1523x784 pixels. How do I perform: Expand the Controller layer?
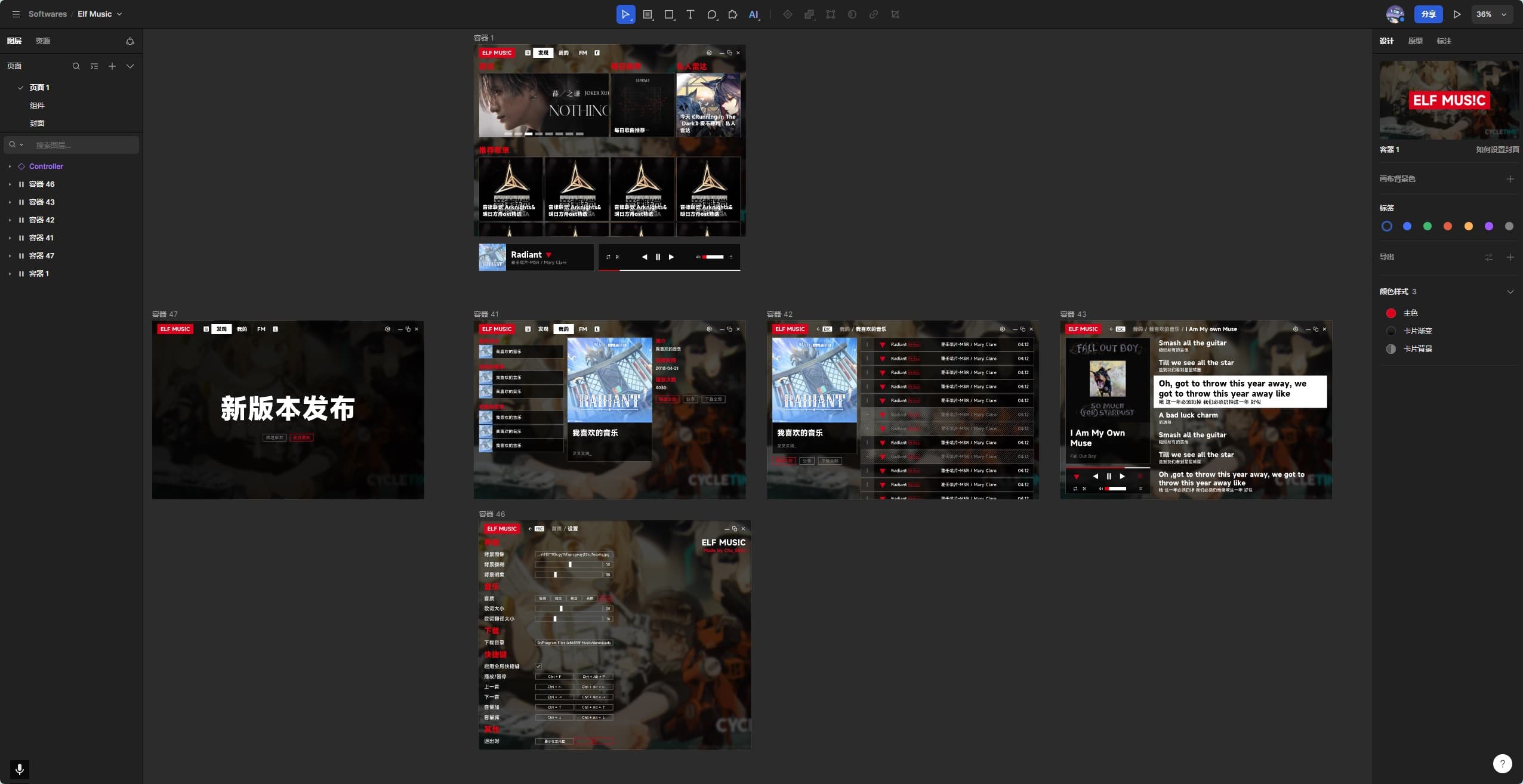10,166
